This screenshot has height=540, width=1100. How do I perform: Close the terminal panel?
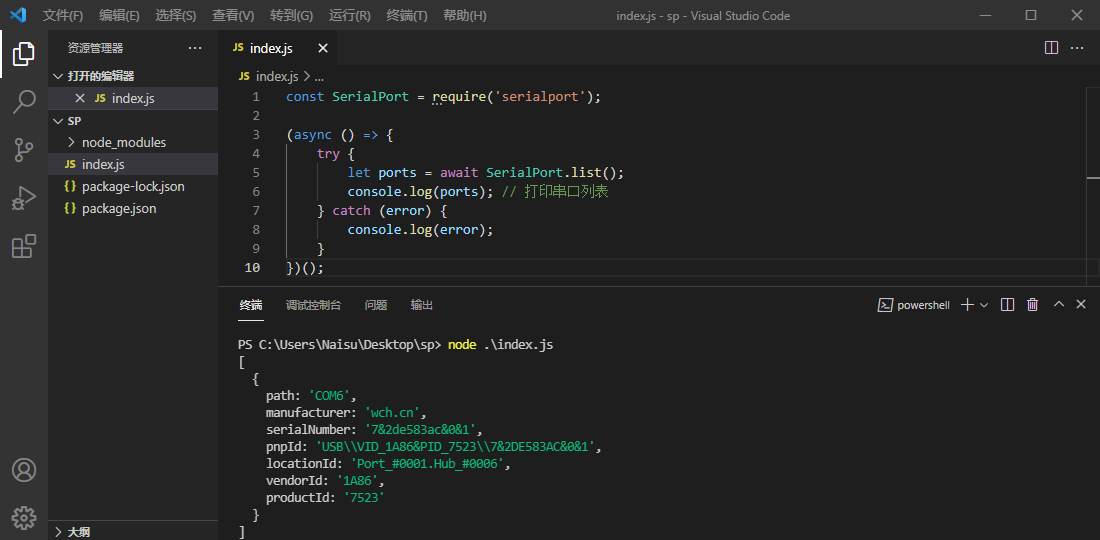[x=1081, y=304]
